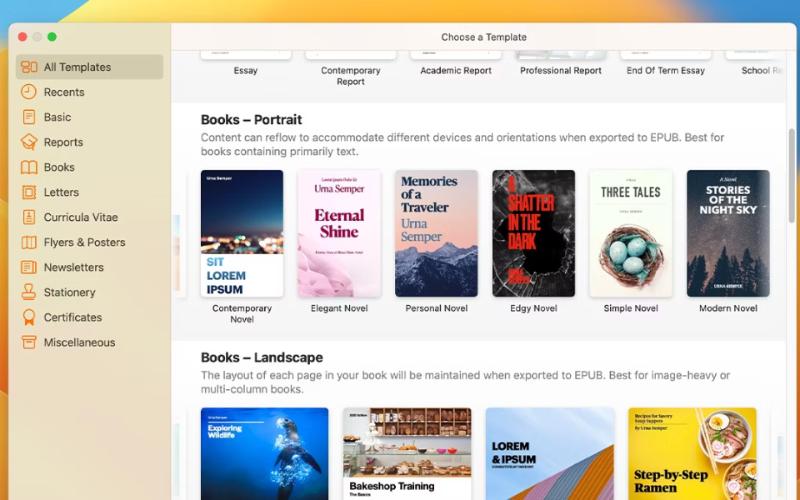The height and width of the screenshot is (500, 800).
Task: Select the Personal Novel 'Memories of a Traveler' cover
Action: click(436, 233)
